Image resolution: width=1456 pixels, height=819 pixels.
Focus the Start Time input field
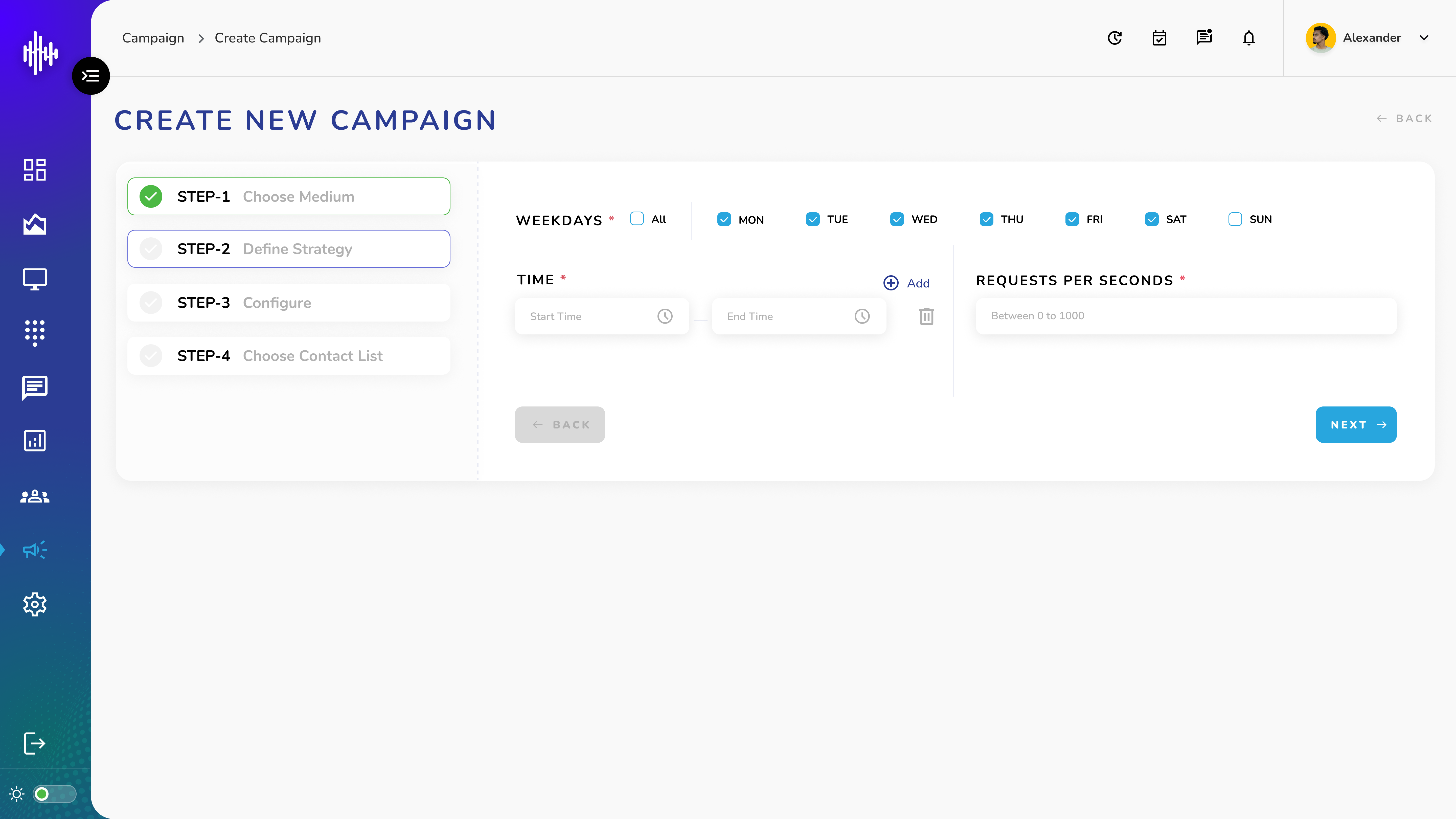click(602, 316)
